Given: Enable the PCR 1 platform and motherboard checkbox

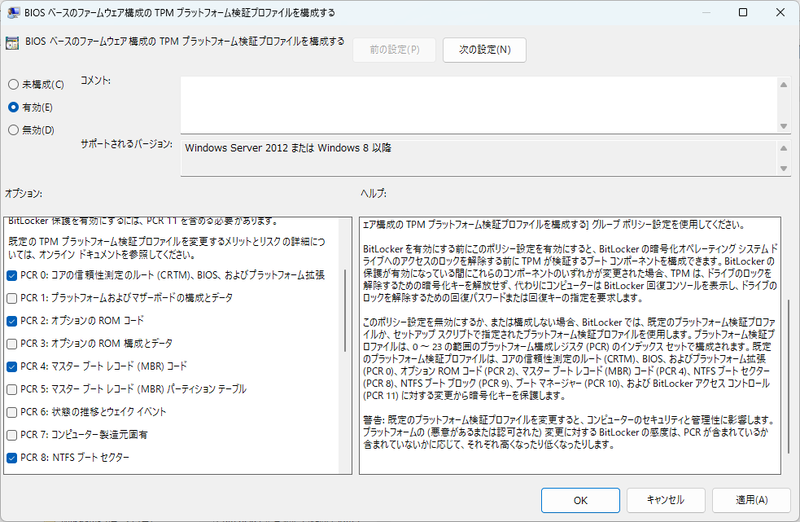Looking at the screenshot, I should tap(12, 298).
